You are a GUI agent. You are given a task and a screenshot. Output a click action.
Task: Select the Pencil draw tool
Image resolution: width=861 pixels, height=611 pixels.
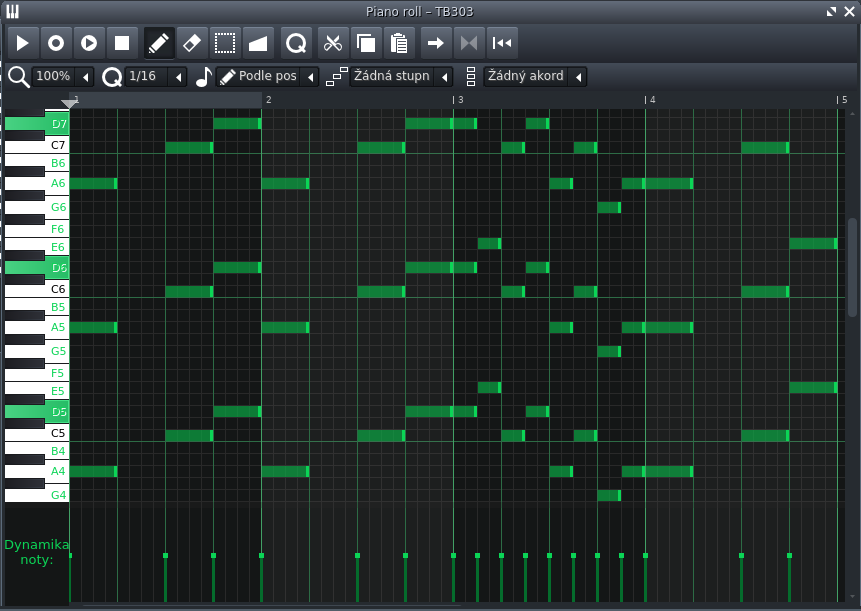(x=156, y=42)
